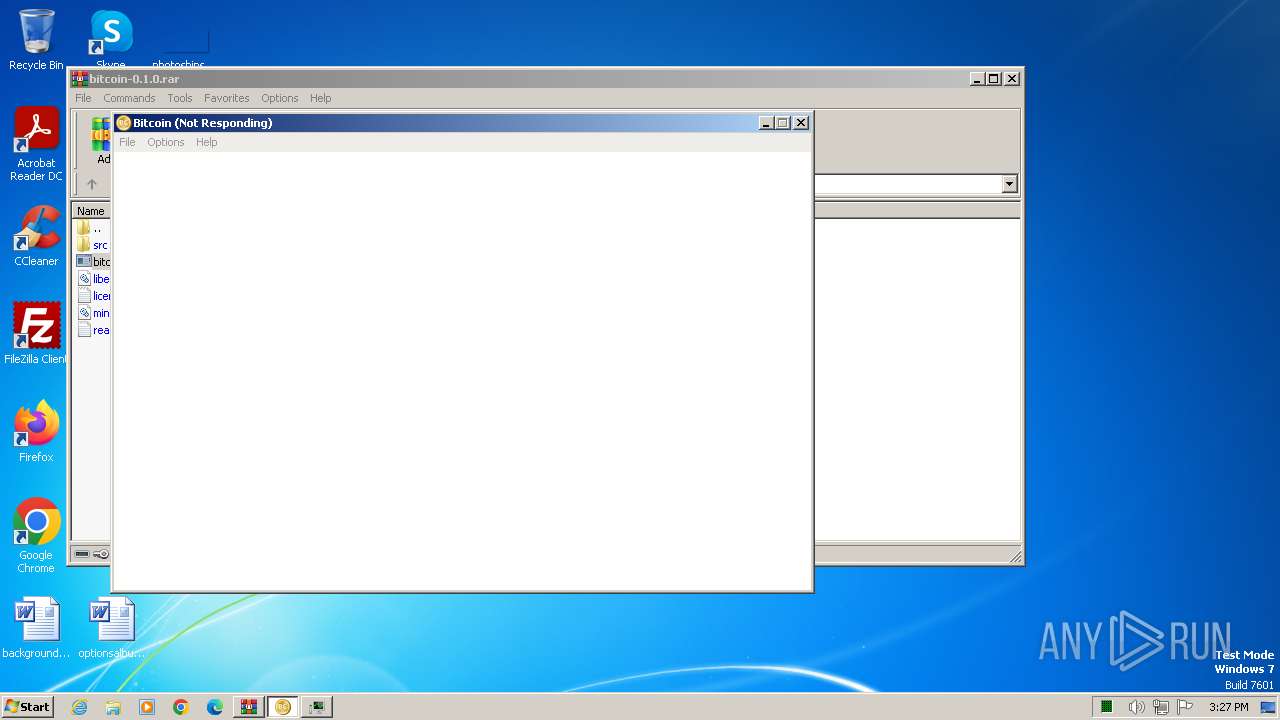Click the Bitcoin window title icon

pos(124,123)
